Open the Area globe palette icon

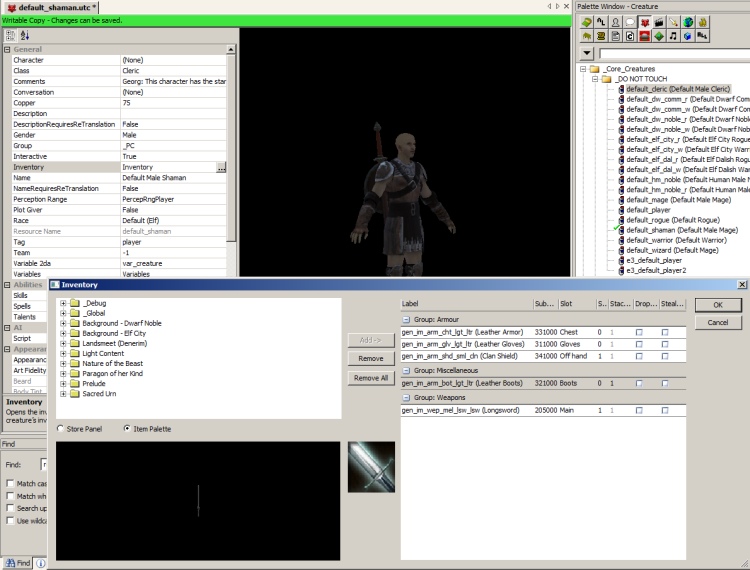[x=688, y=22]
